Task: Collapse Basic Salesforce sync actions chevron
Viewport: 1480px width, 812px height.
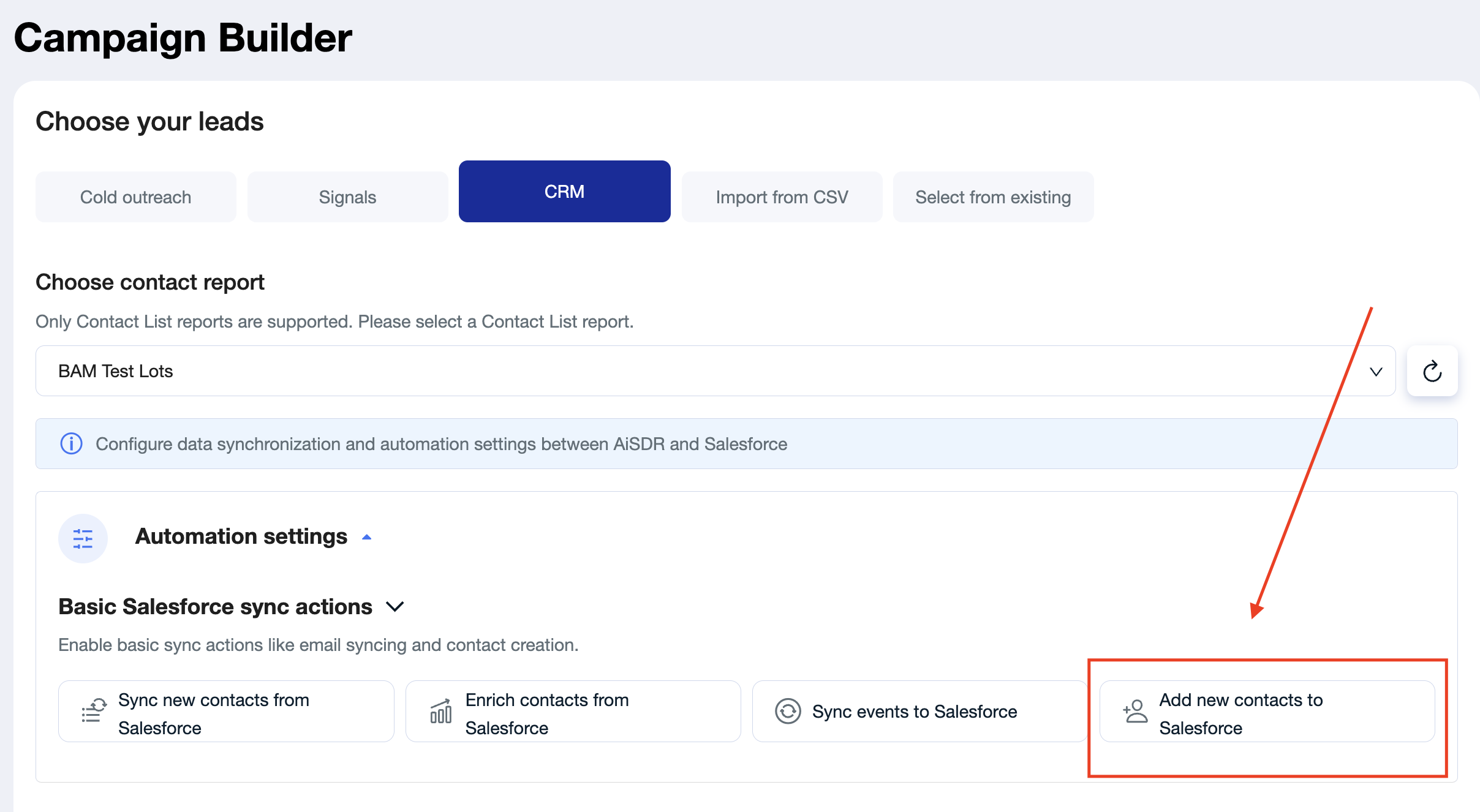Action: (395, 607)
